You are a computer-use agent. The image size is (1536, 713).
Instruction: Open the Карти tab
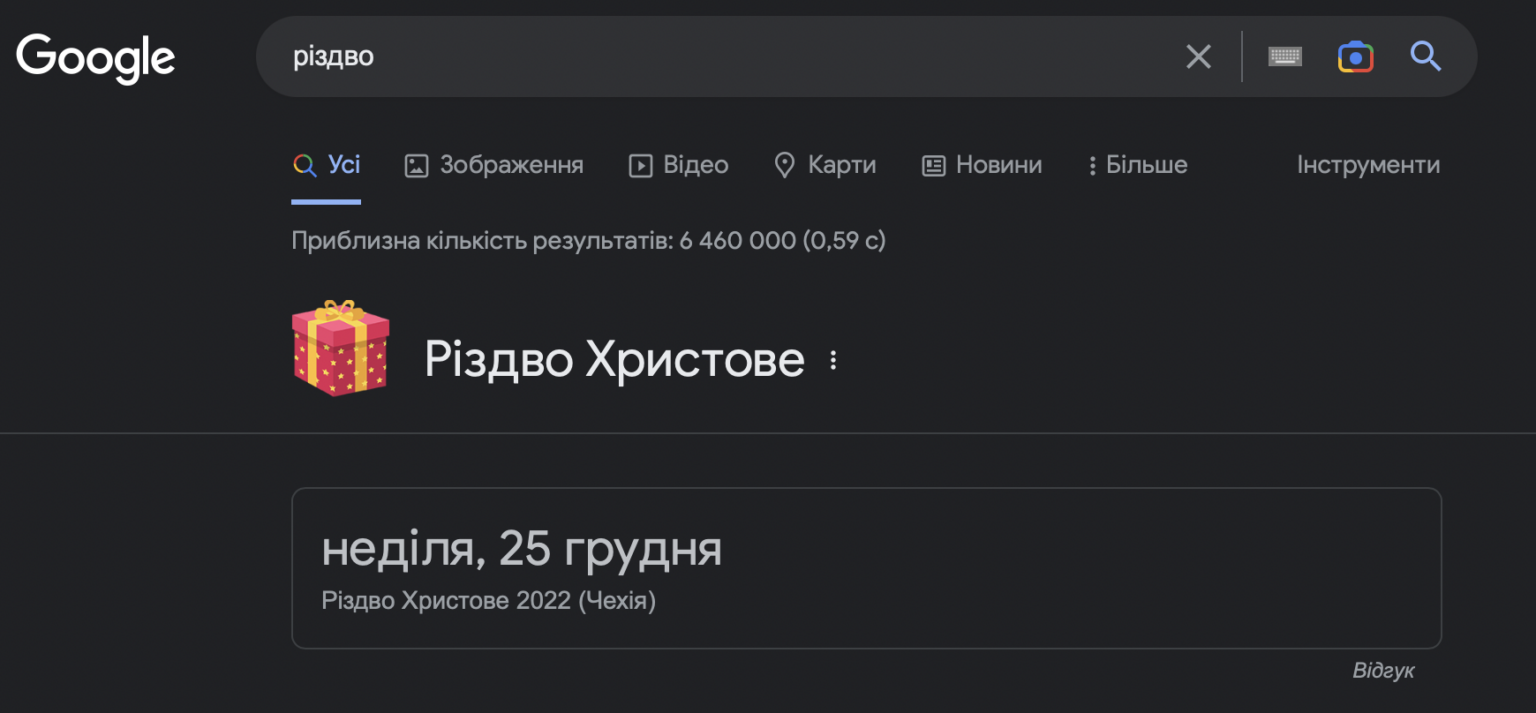point(825,165)
